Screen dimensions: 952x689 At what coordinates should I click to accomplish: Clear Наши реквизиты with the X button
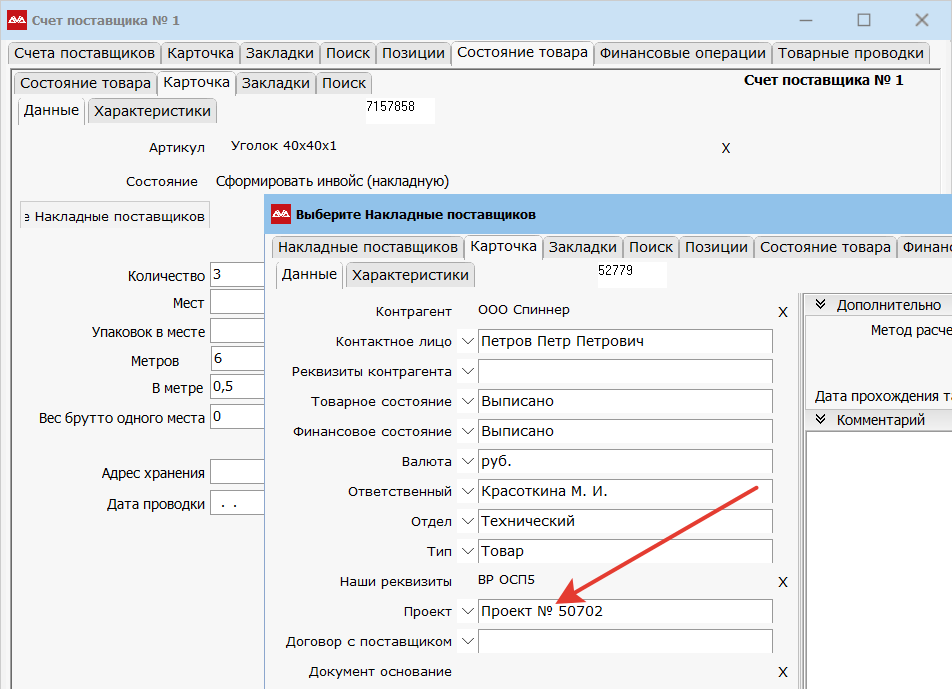tap(783, 582)
